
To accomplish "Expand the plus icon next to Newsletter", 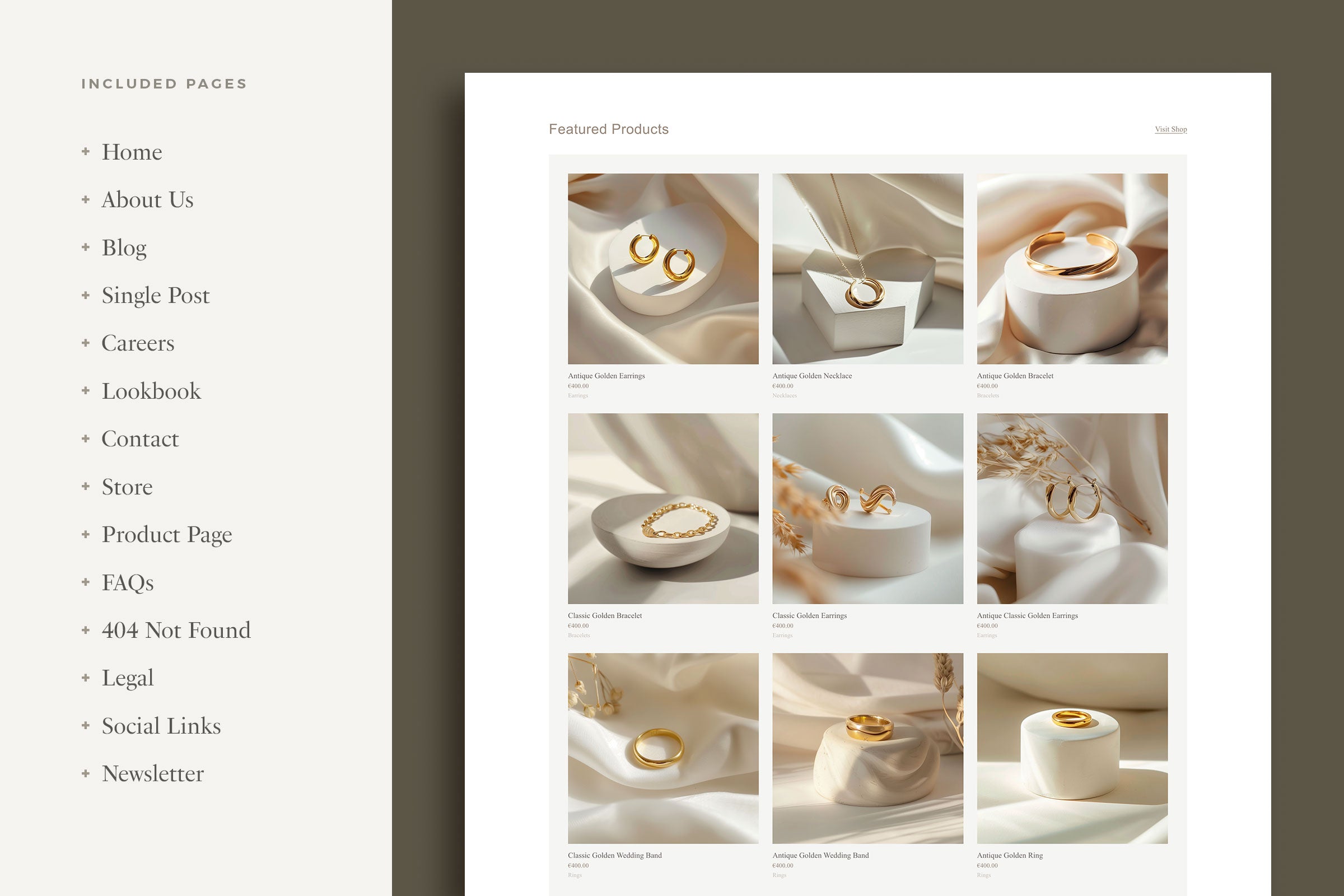I will pyautogui.click(x=86, y=774).
